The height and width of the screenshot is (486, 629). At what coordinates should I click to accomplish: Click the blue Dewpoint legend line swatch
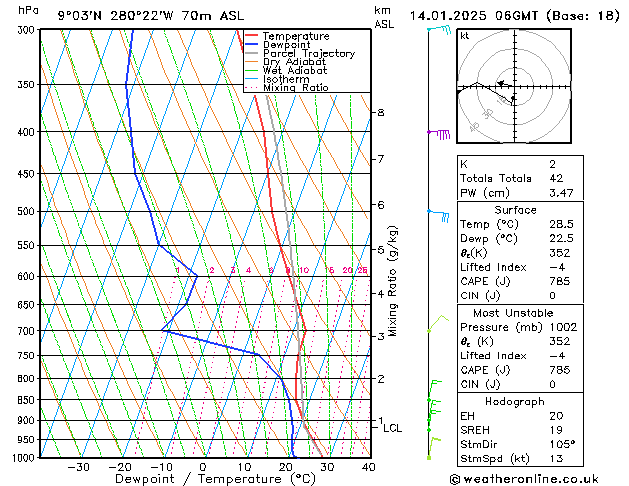tap(252, 44)
